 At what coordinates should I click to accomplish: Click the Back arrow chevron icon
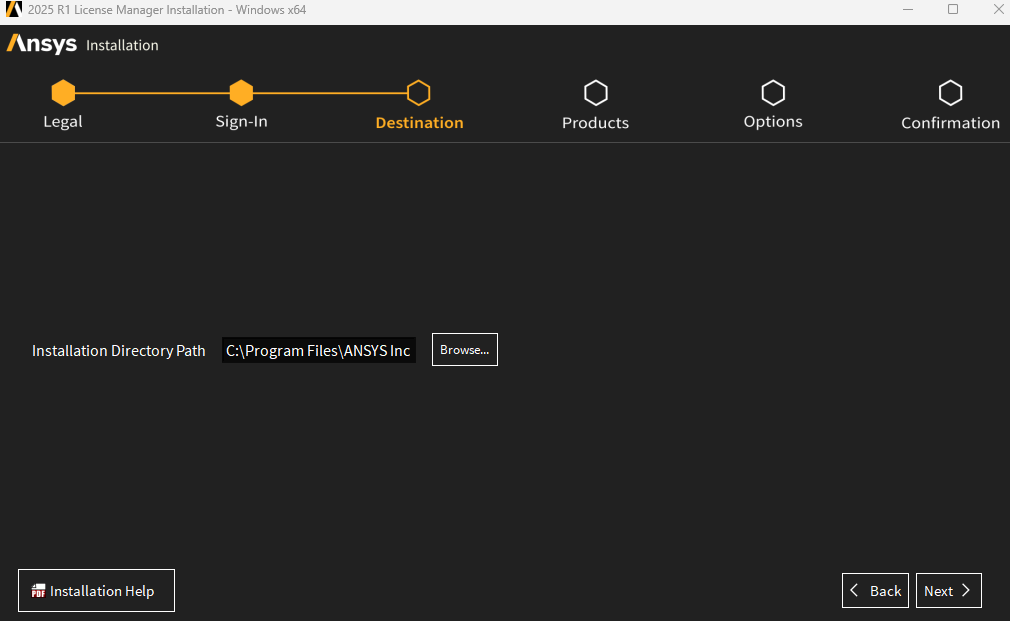click(854, 590)
